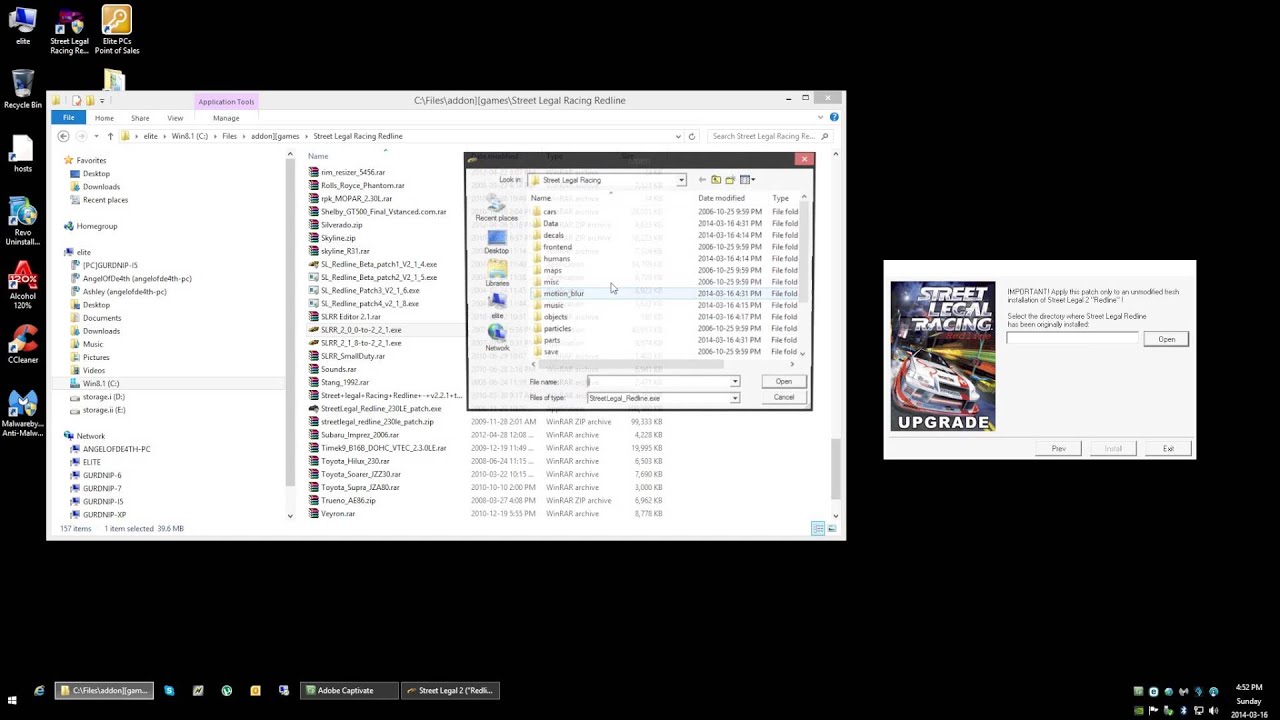1280x720 pixels.
Task: Open the Manage ribbon tab
Action: point(226,118)
